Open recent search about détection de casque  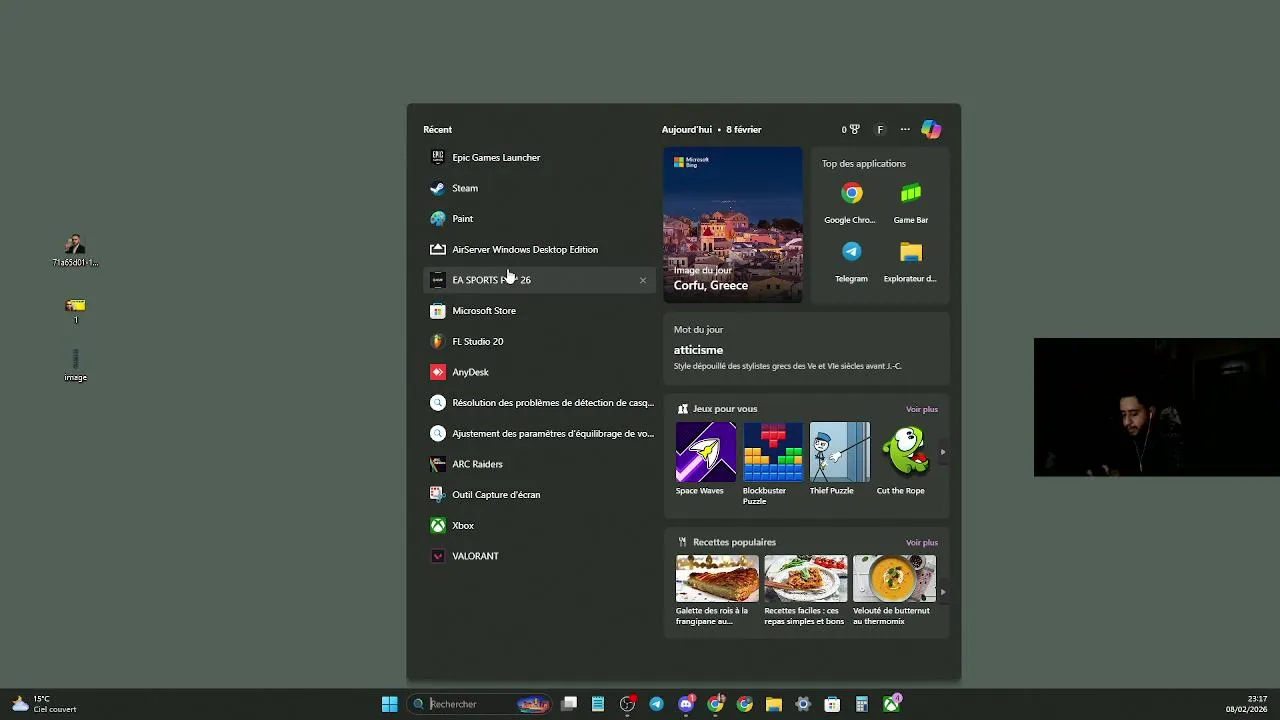[x=540, y=403]
